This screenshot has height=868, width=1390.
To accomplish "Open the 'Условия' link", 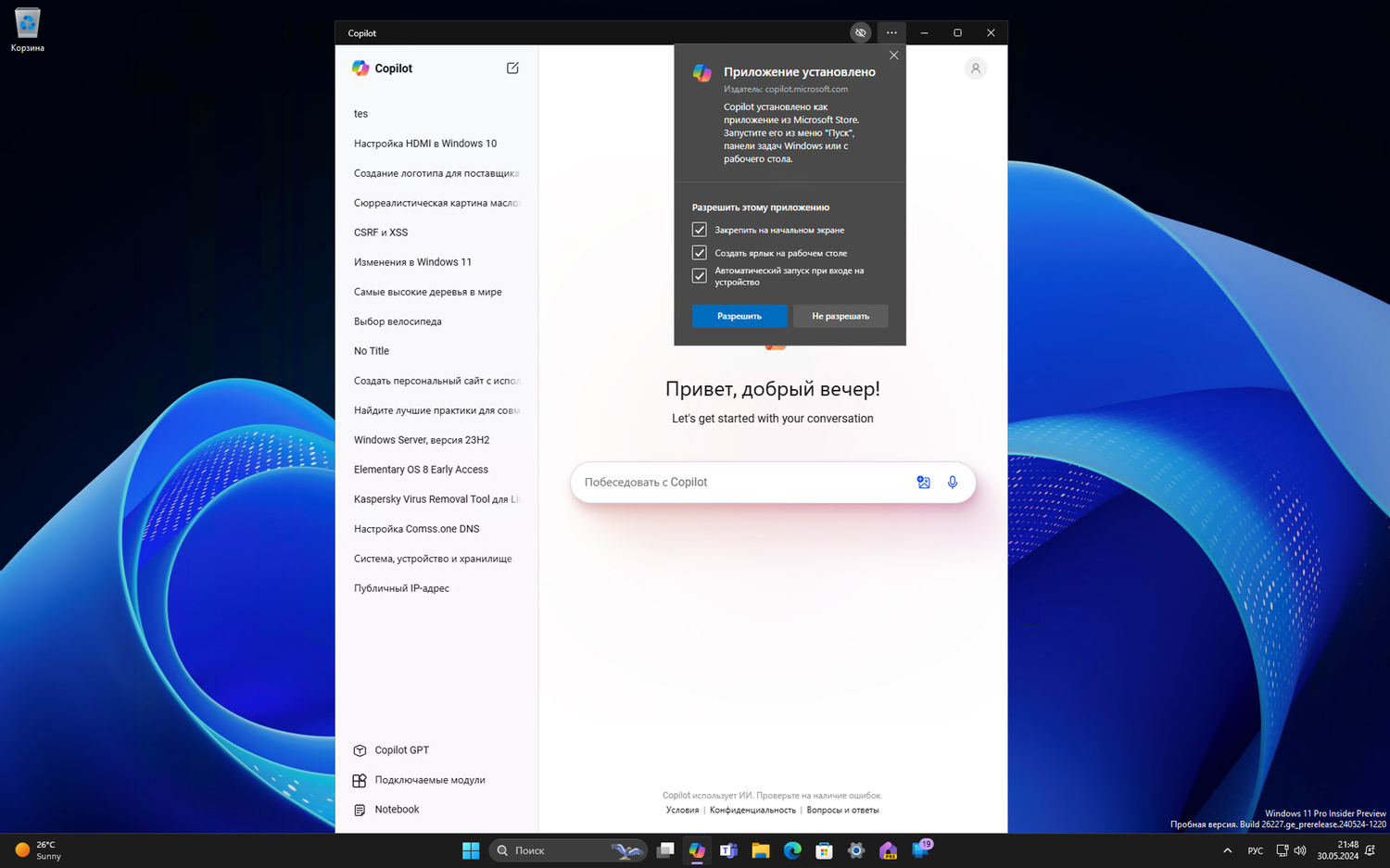I will 683,811.
